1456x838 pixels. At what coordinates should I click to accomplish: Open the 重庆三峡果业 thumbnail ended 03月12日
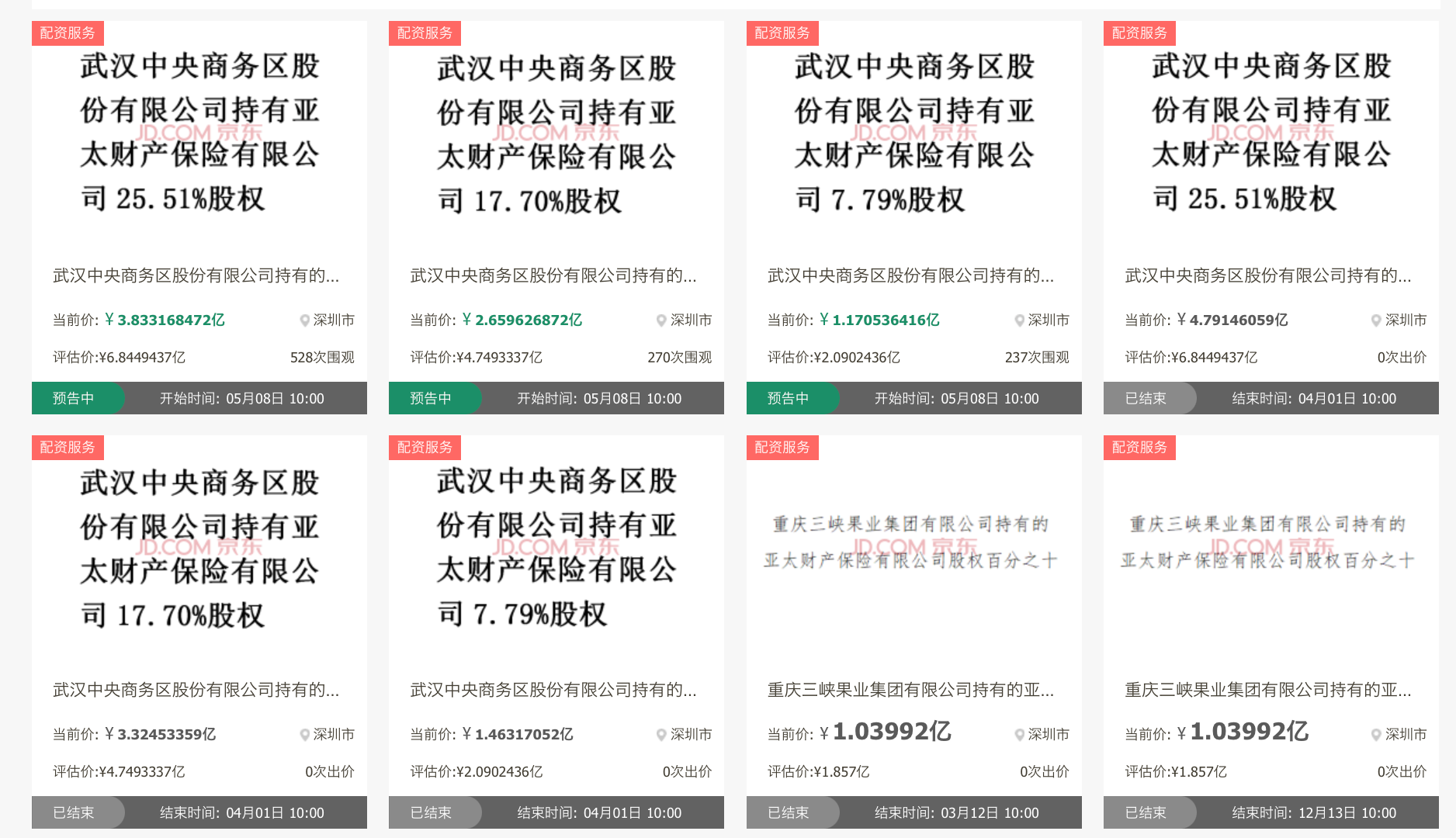coord(914,548)
